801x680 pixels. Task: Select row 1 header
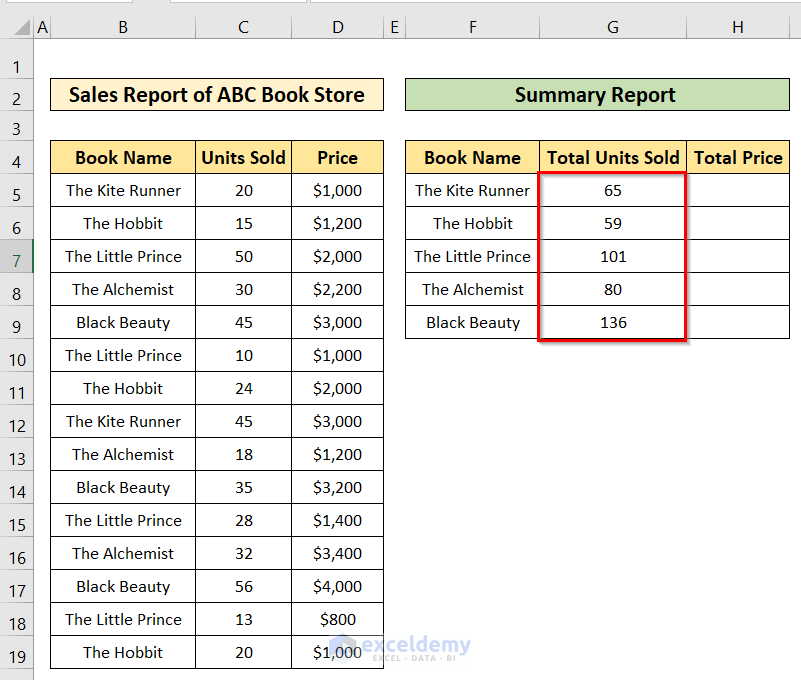[17, 66]
